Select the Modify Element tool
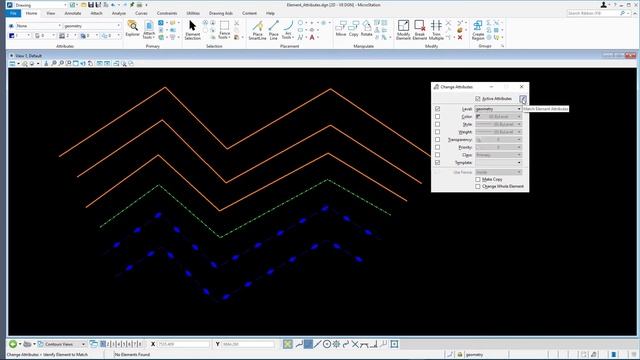640x360 pixels. (403, 30)
